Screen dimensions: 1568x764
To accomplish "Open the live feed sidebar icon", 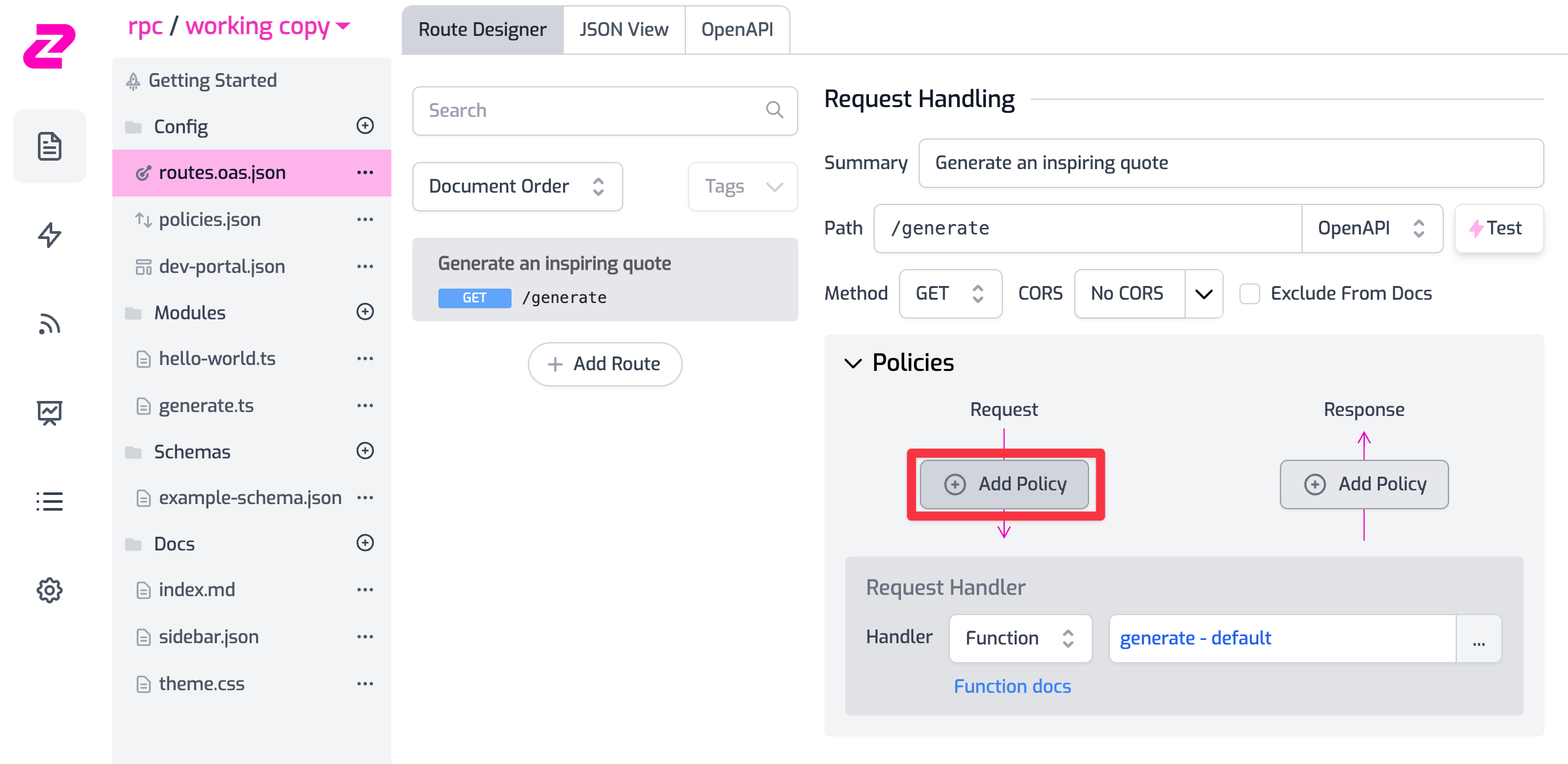I will (50, 324).
